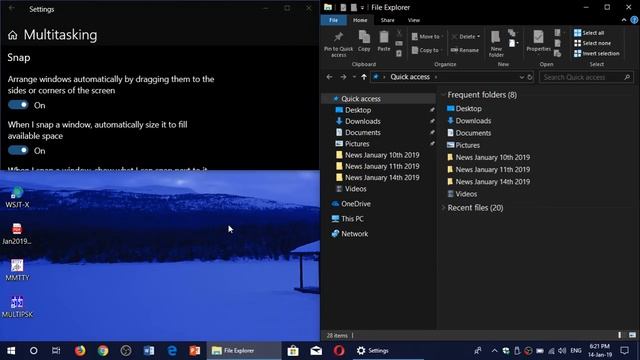Click the Search Quick access field
This screenshot has width=640, height=360.
pos(586,77)
